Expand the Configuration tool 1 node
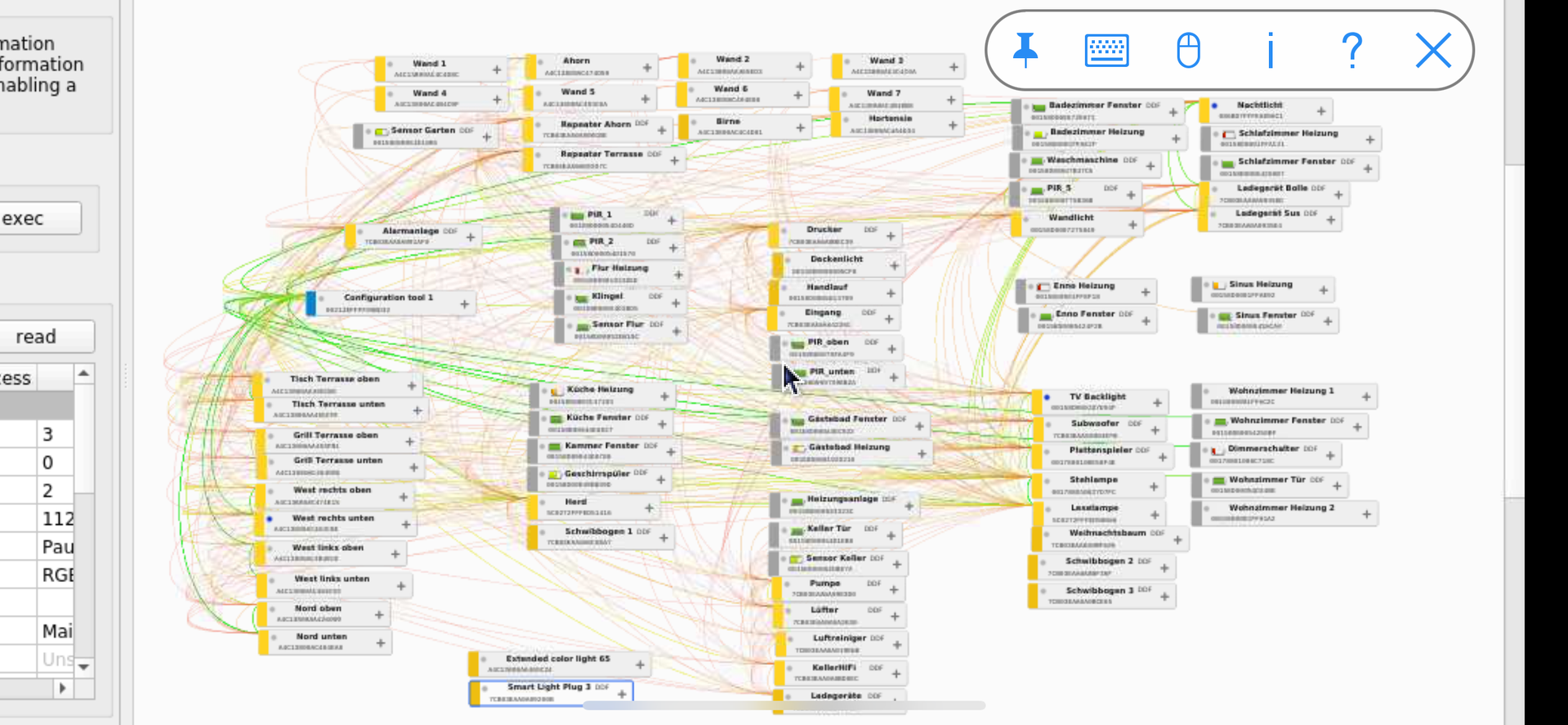The height and width of the screenshot is (725, 1568). (x=464, y=304)
